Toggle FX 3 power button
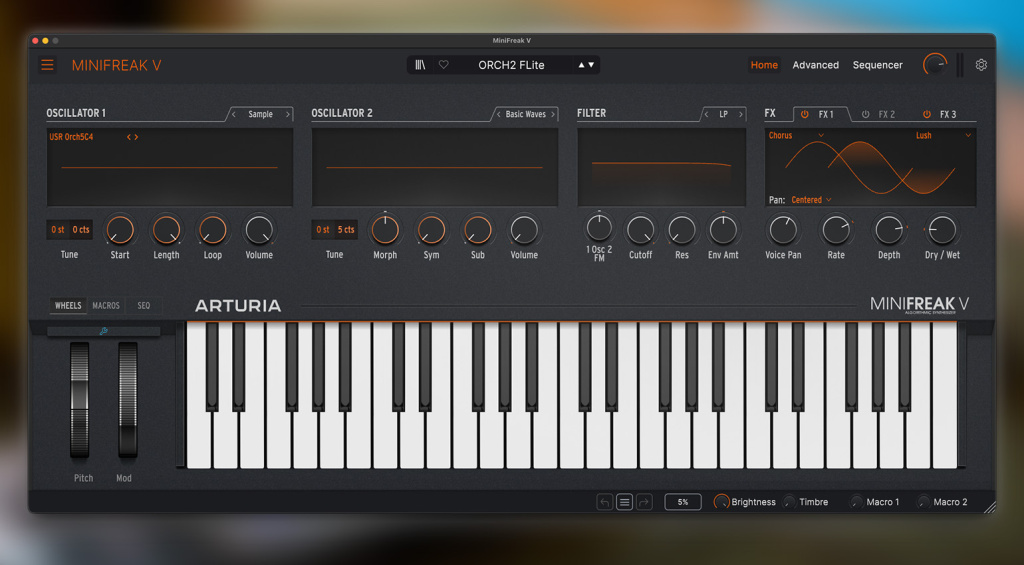The height and width of the screenshot is (565, 1024). tap(927, 114)
